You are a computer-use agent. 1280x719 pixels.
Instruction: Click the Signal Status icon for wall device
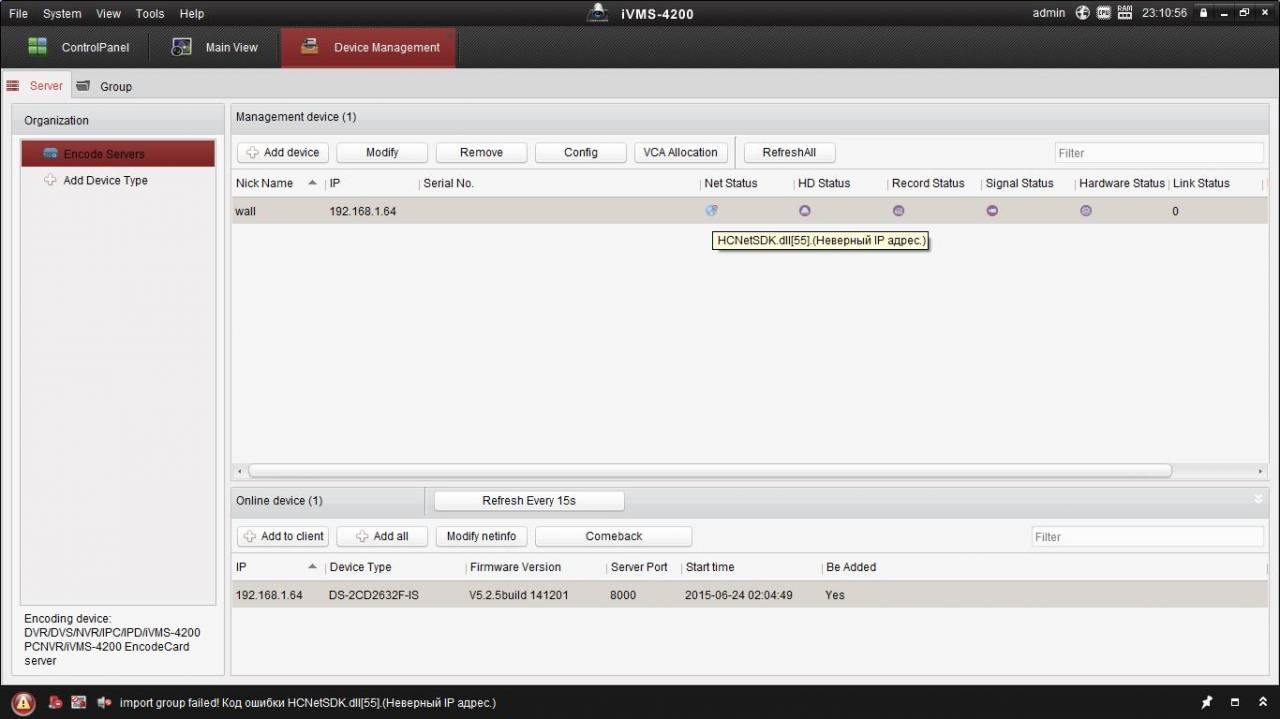992,211
